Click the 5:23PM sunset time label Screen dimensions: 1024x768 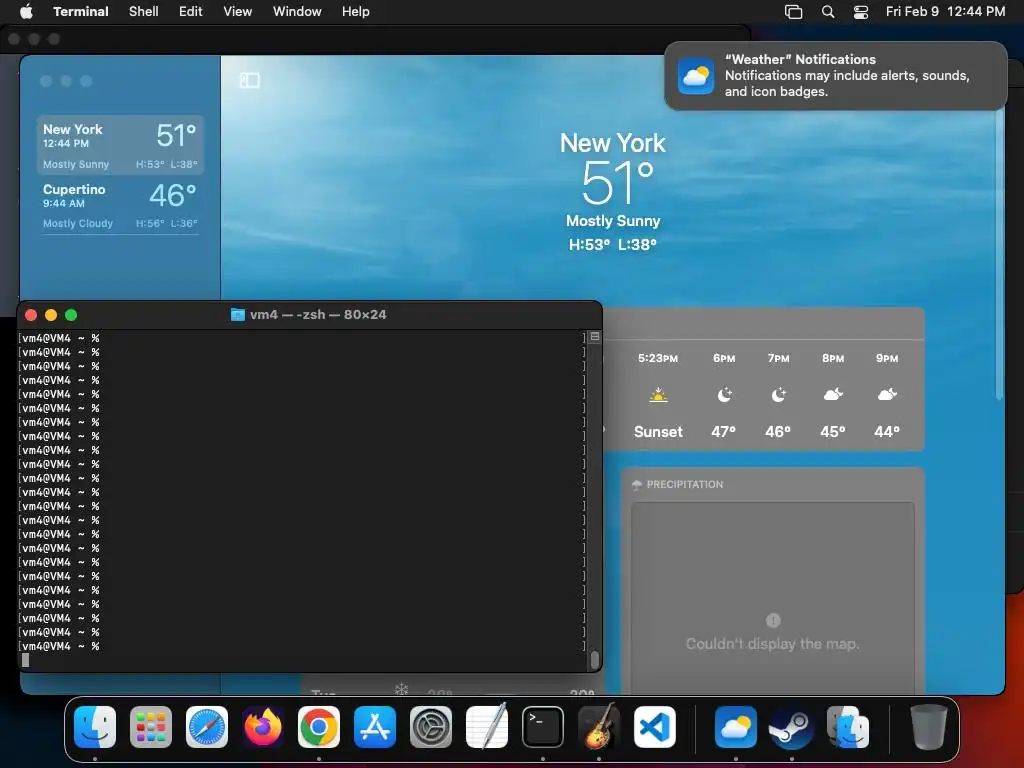coord(658,358)
